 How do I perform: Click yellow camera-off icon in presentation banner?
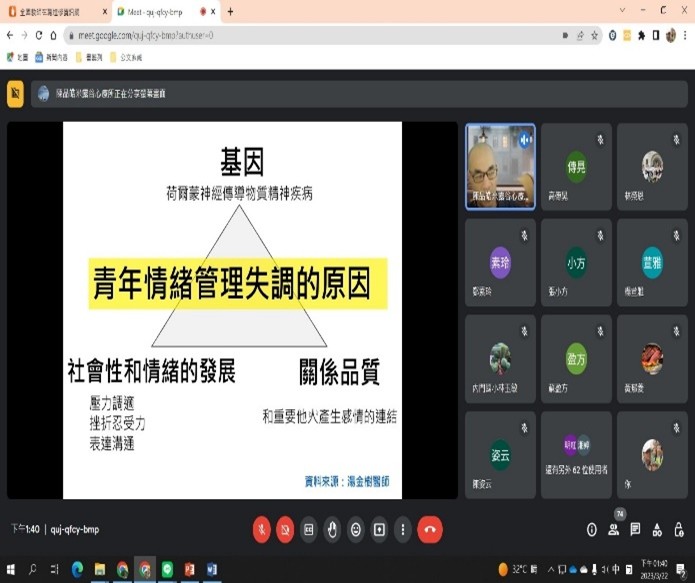[15, 94]
